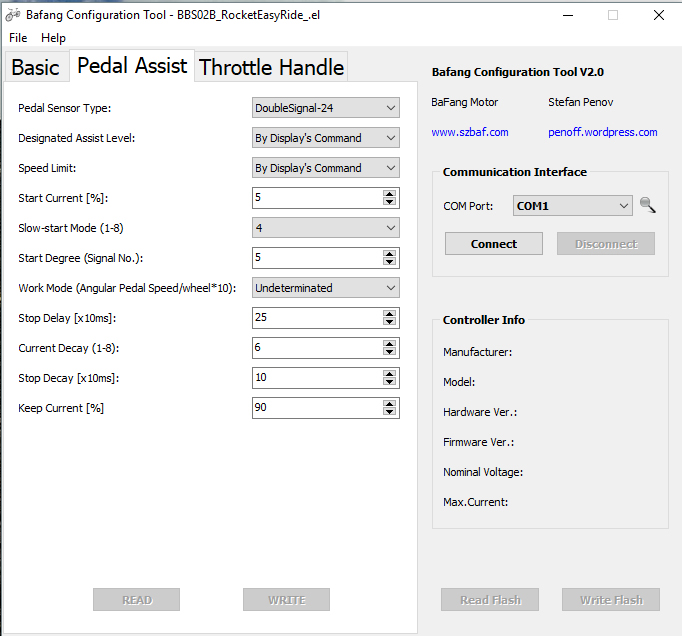Expand the Designated Assist Level dropdown
Image resolution: width=682 pixels, height=636 pixels.
[x=325, y=138]
